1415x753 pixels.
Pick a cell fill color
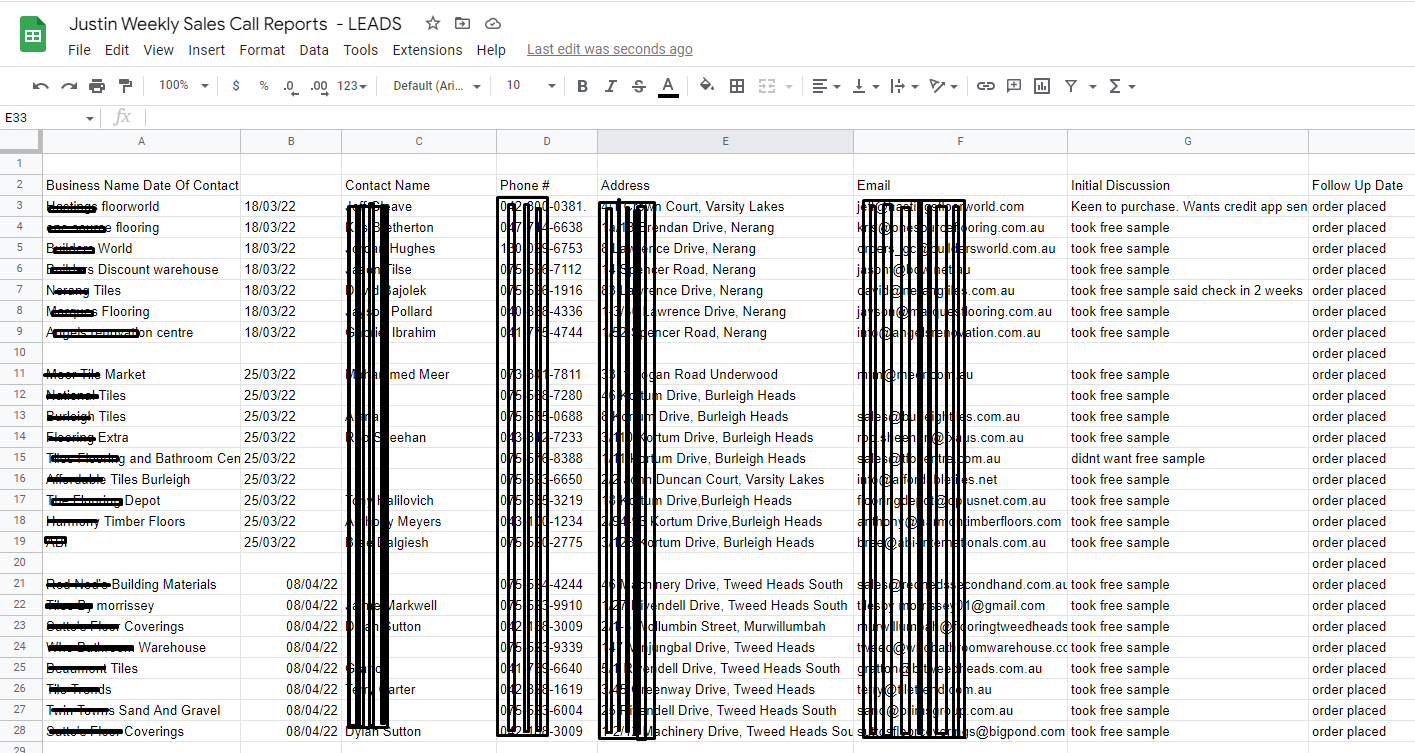pyautogui.click(x=707, y=86)
